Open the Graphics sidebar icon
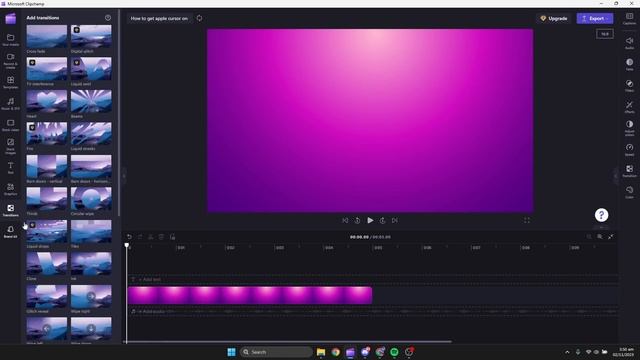This screenshot has width=640, height=360. pyautogui.click(x=11, y=189)
